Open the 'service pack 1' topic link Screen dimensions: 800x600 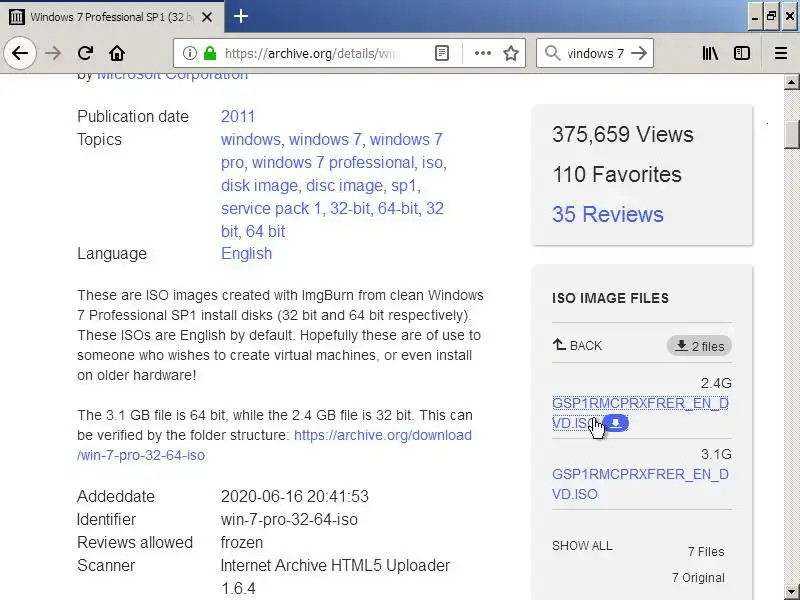coord(271,208)
